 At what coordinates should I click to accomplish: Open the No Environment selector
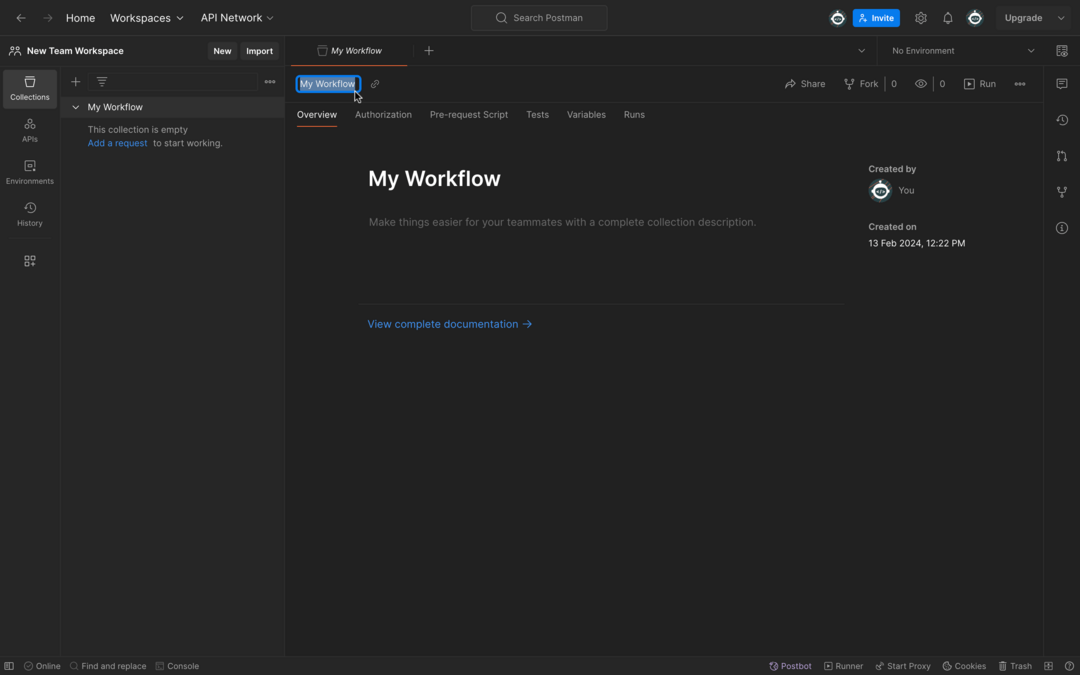pyautogui.click(x=963, y=51)
